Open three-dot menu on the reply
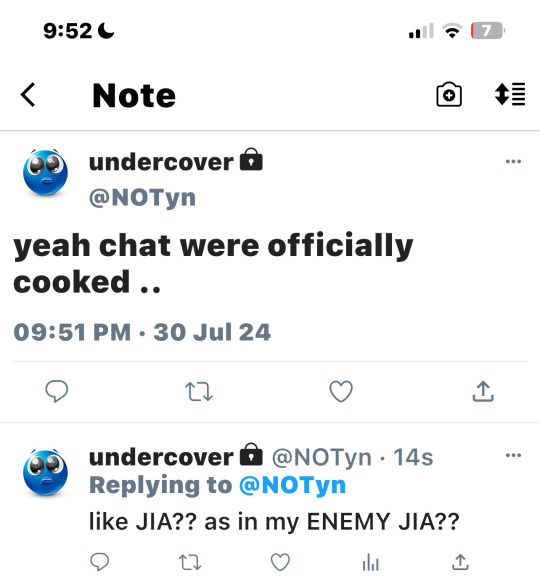The image size is (540, 578). (513, 455)
